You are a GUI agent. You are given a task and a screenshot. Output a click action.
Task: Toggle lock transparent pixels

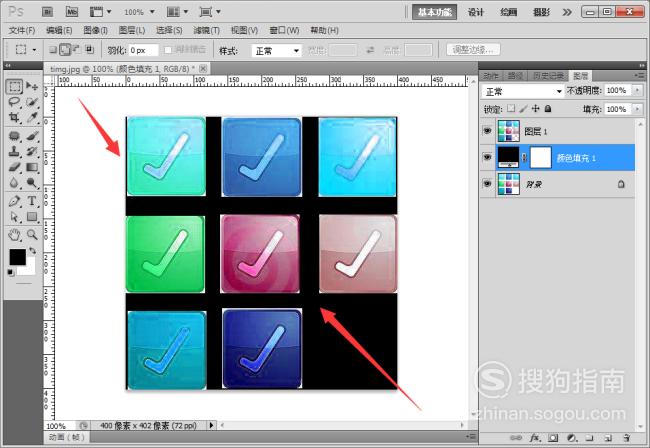click(x=511, y=109)
